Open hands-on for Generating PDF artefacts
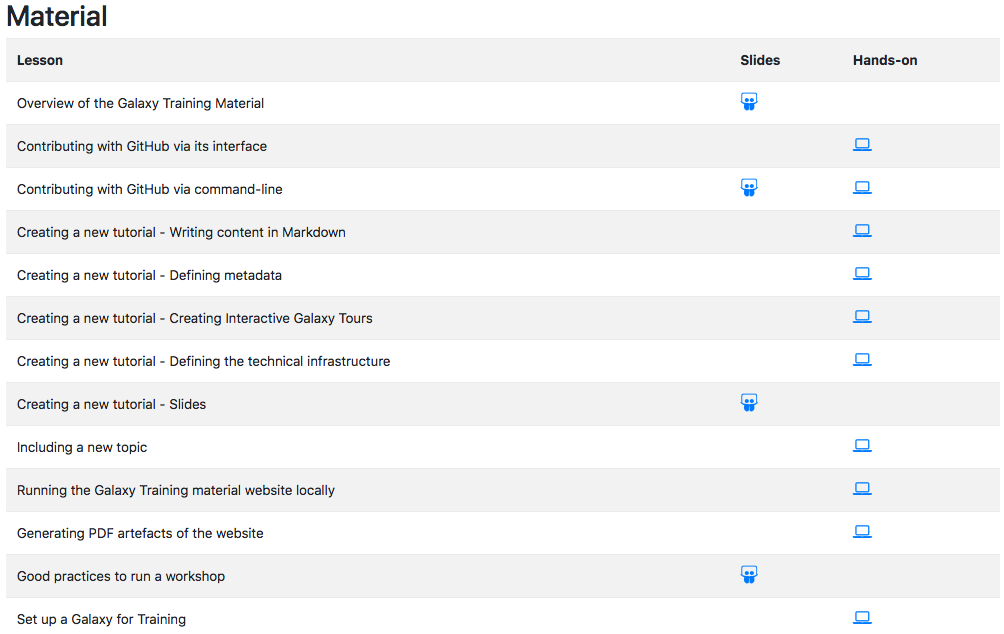This screenshot has width=1004, height=634. 862,532
